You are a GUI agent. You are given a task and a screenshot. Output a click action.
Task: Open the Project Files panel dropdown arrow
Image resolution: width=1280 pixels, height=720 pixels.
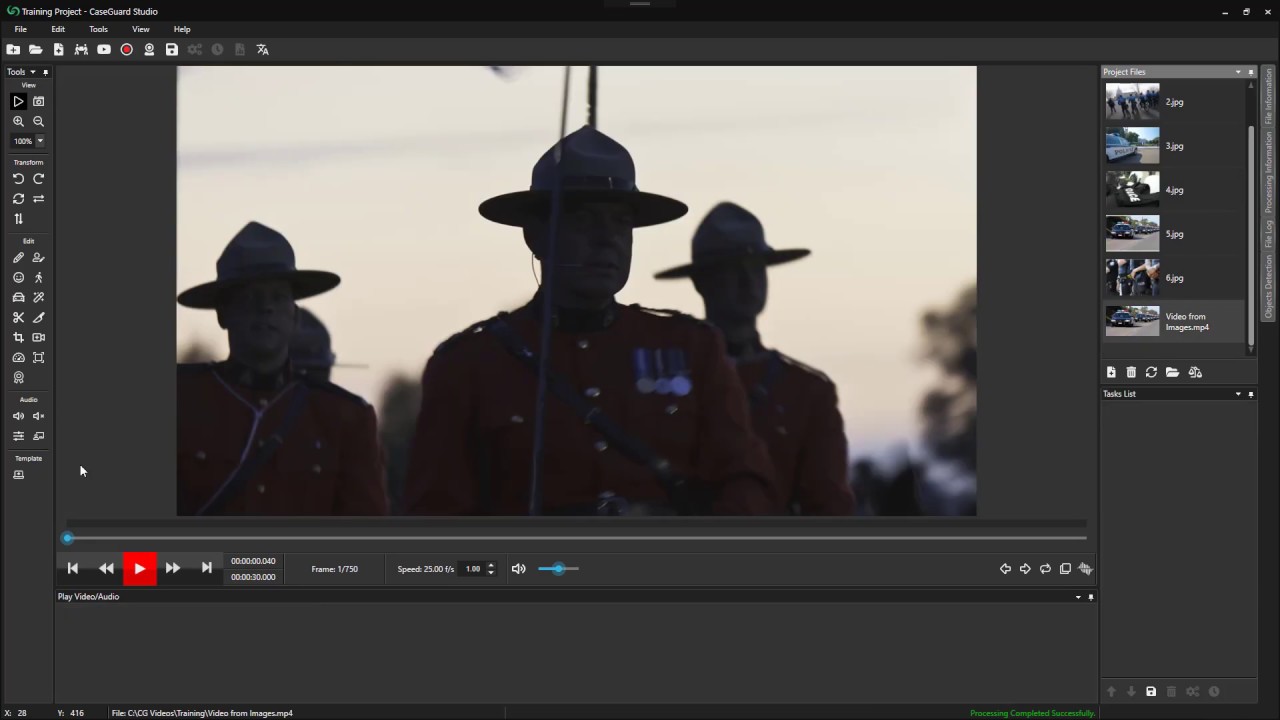(x=1238, y=72)
